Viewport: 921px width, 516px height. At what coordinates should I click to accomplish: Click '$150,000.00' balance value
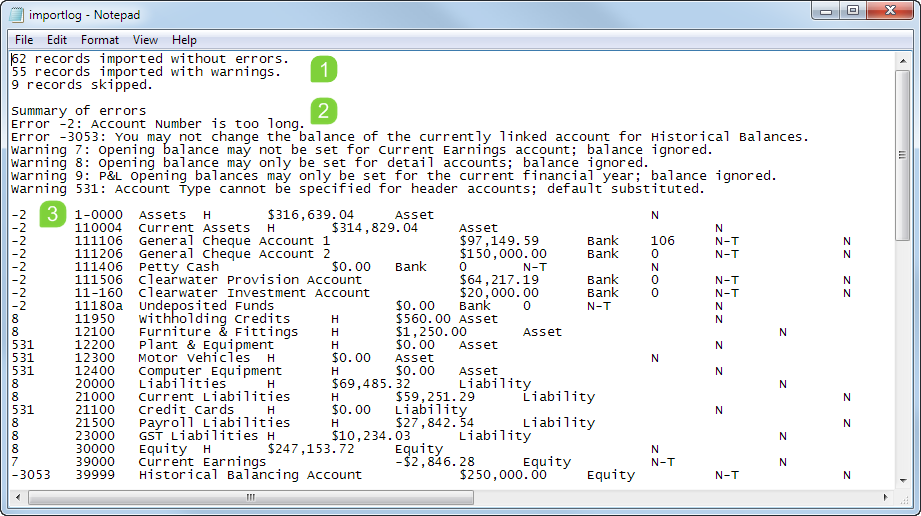[503, 253]
